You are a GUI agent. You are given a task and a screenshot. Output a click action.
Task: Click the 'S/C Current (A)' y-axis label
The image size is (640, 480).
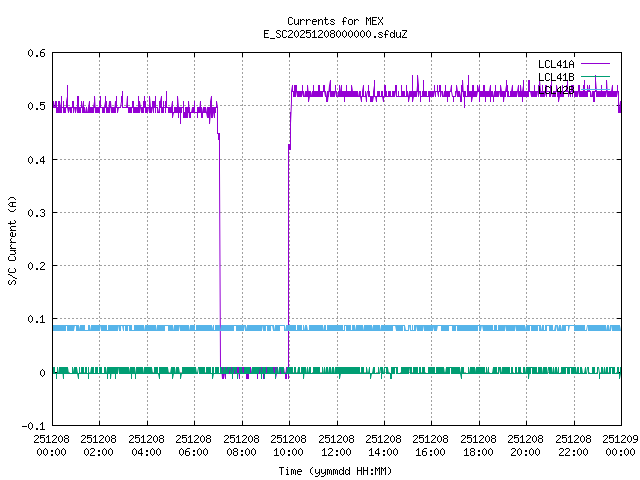[12, 240]
